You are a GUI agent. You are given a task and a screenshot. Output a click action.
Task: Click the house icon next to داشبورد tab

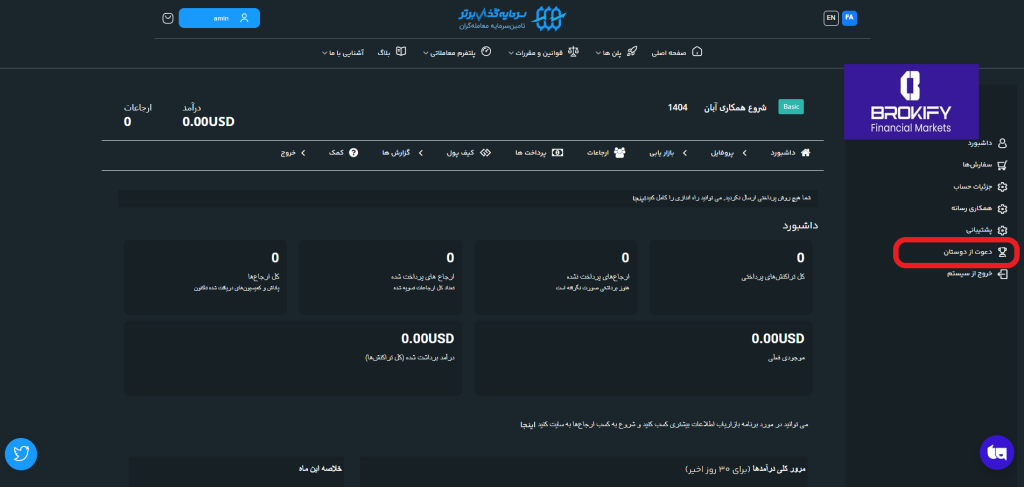(805, 153)
